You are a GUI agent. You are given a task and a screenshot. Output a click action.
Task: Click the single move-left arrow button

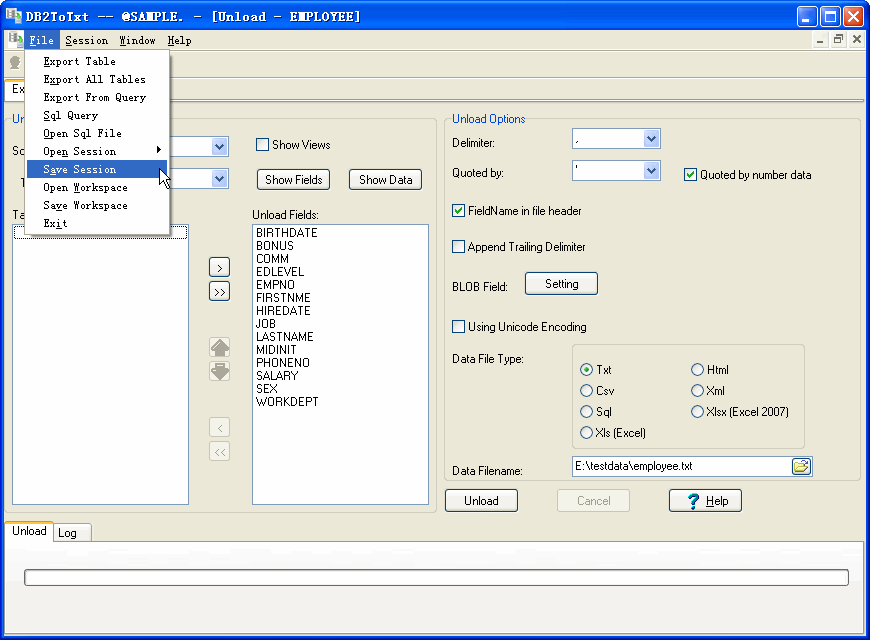pyautogui.click(x=220, y=427)
